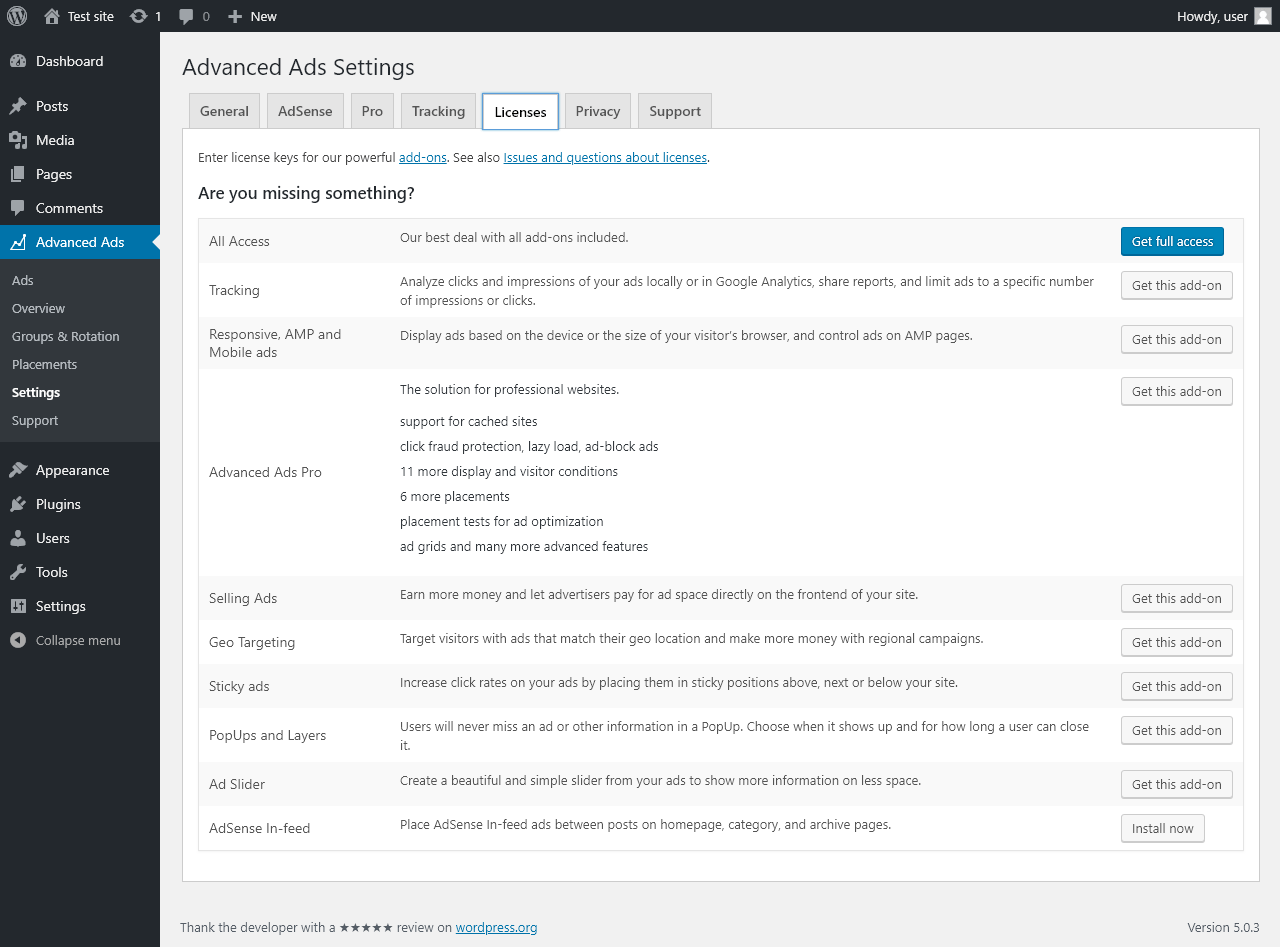Click the Media icon in sidebar
Screen dimensions: 1280x947
pos(18,140)
